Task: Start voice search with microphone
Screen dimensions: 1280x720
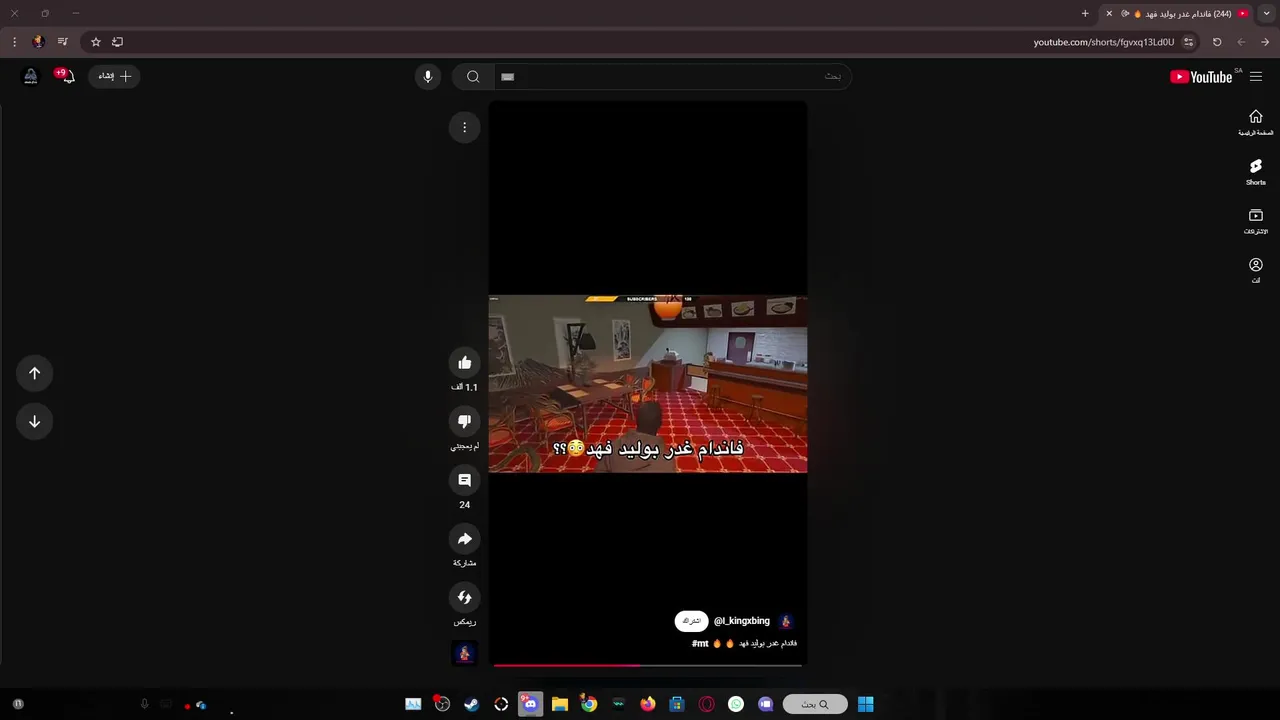Action: (x=428, y=77)
